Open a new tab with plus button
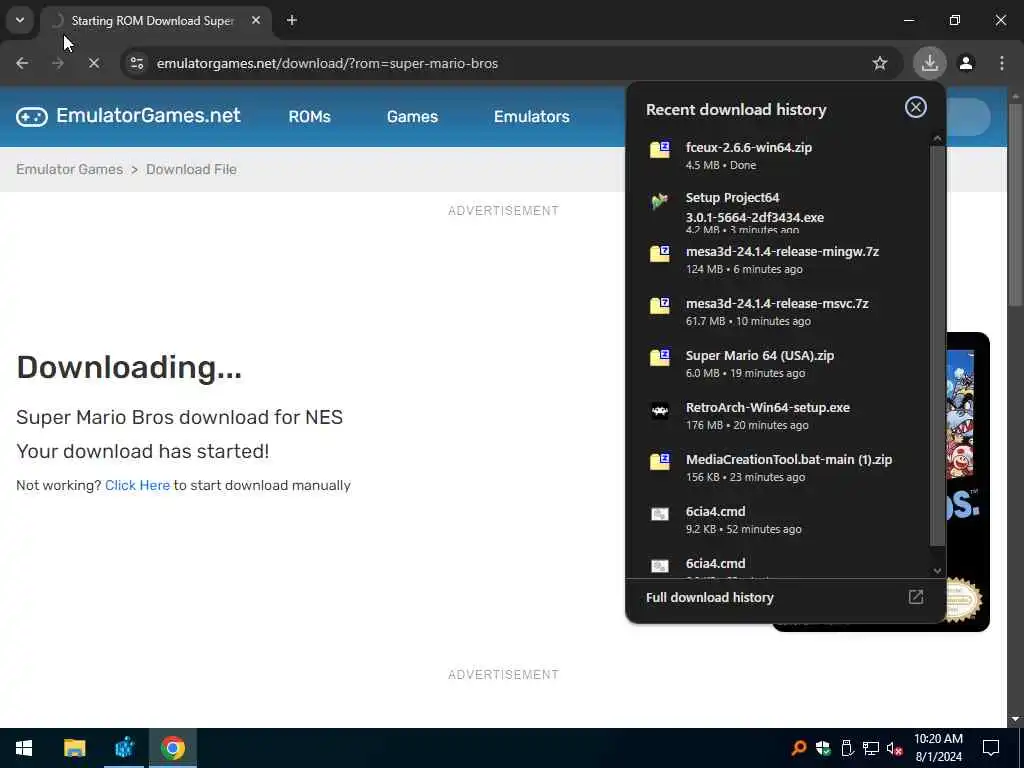 [292, 20]
